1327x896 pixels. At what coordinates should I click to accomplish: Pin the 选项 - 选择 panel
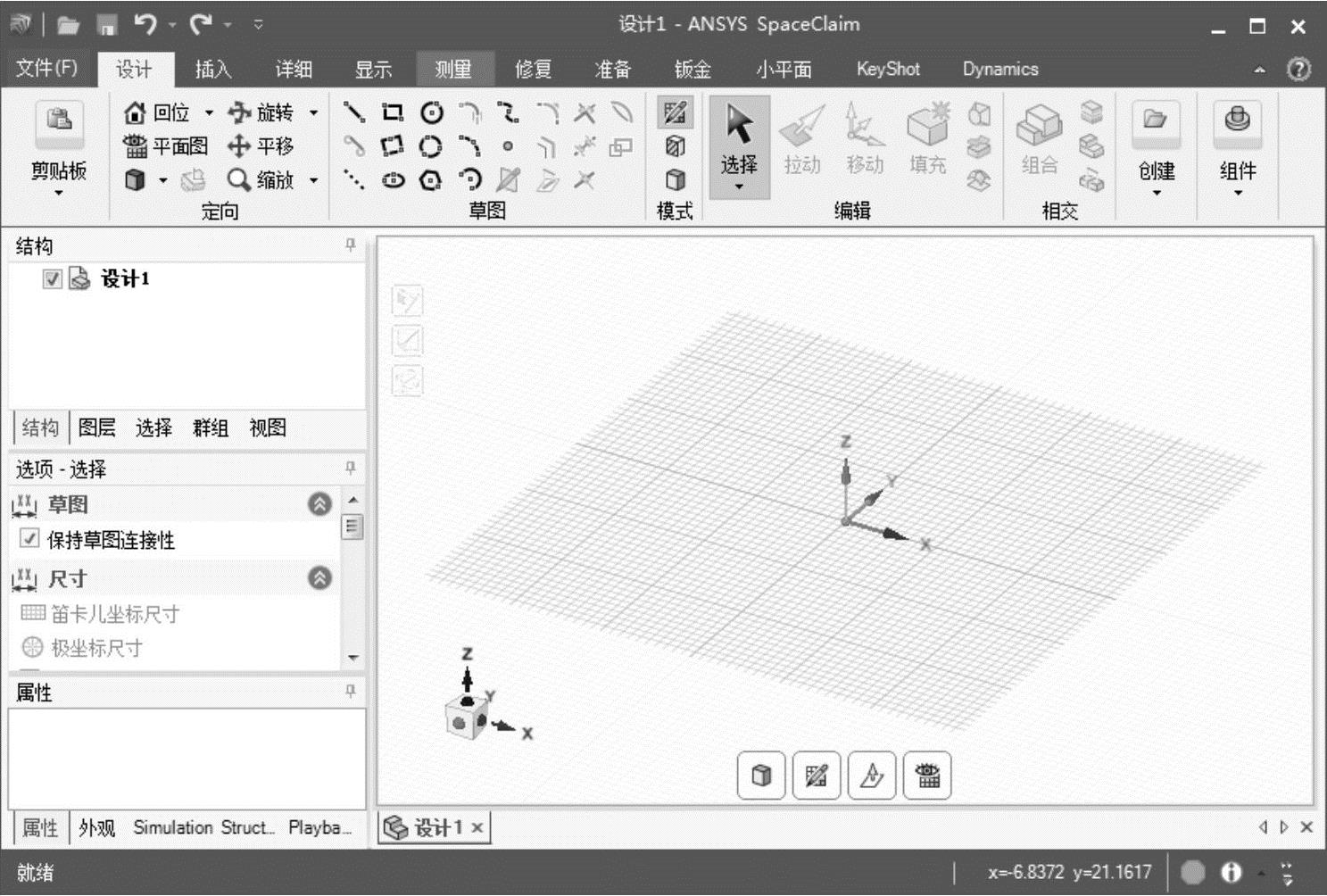click(x=351, y=468)
